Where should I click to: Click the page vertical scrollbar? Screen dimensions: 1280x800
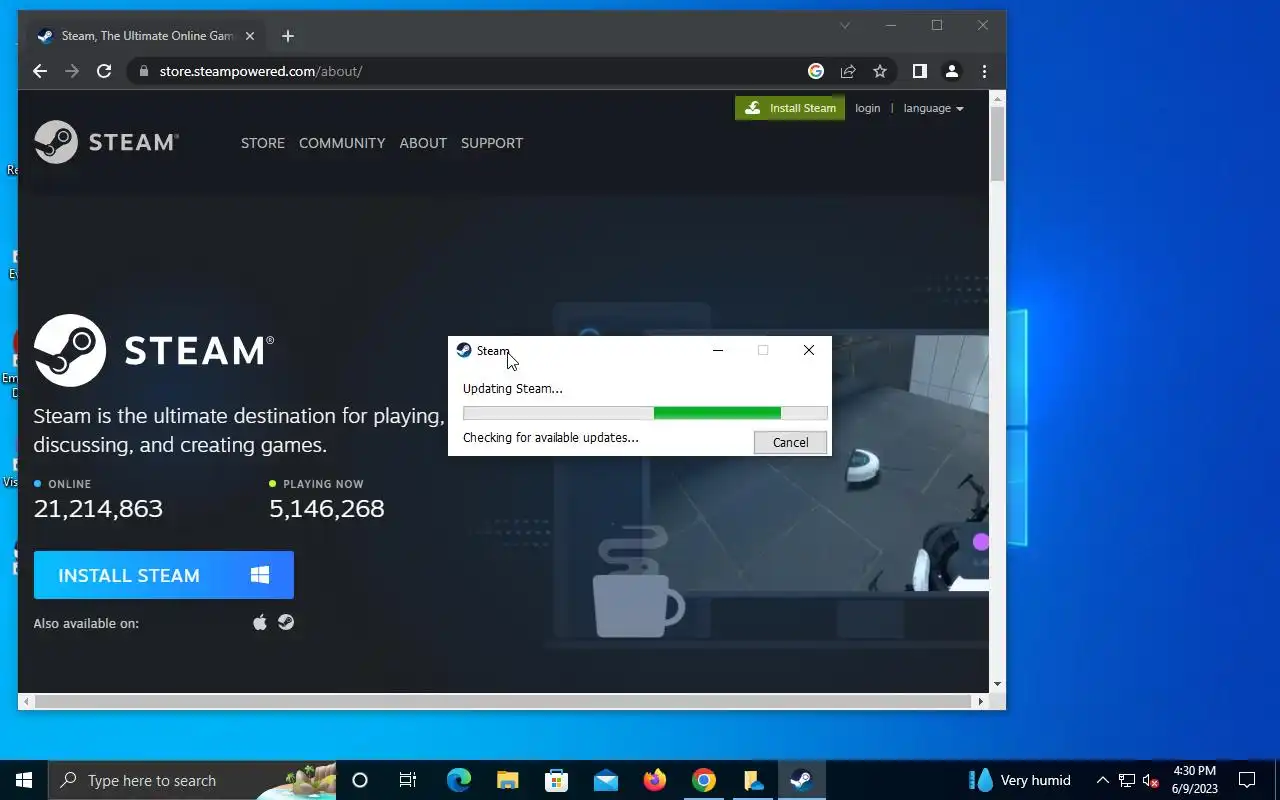(997, 145)
